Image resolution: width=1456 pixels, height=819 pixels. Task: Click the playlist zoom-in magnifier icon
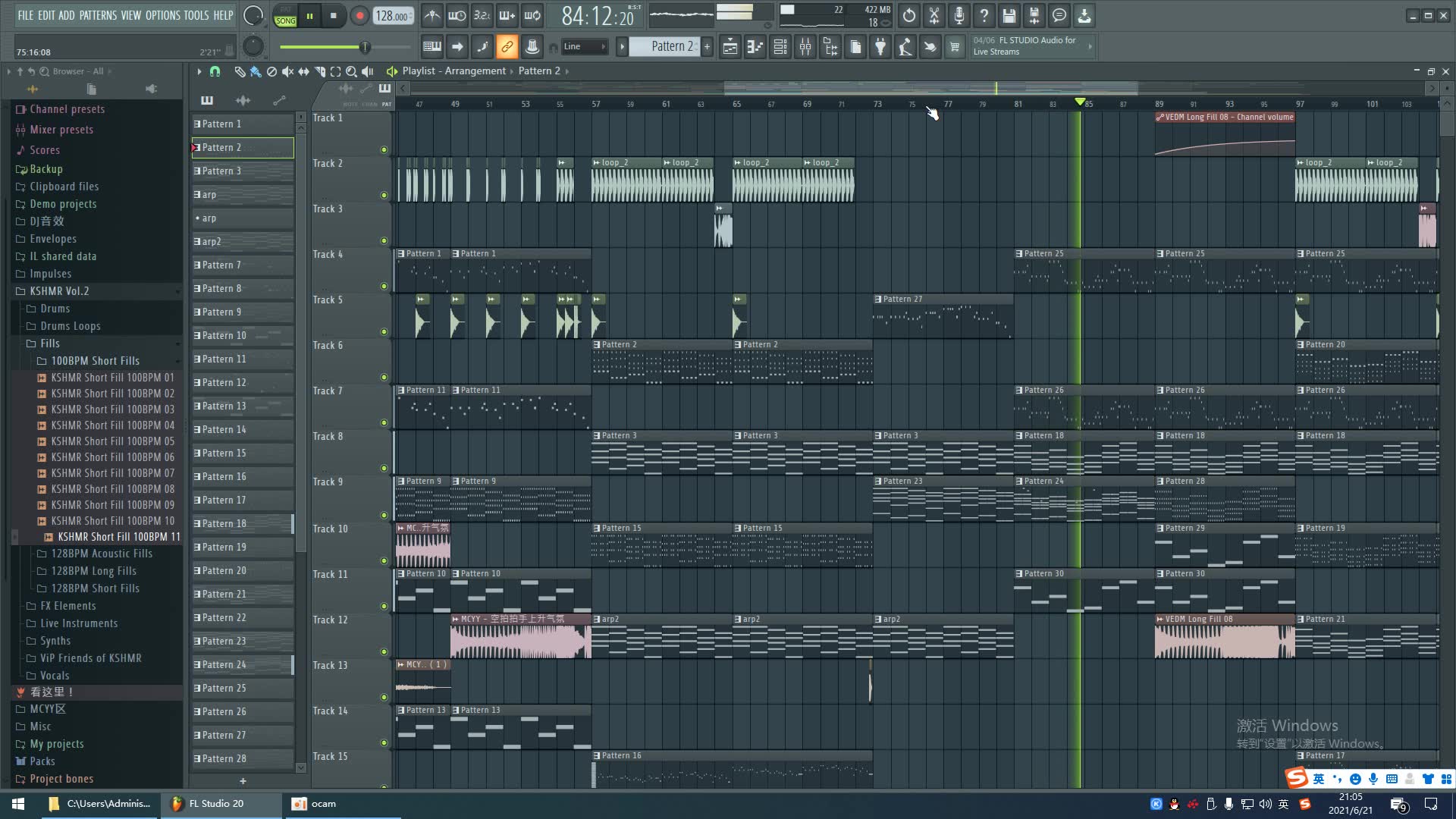[x=350, y=71]
